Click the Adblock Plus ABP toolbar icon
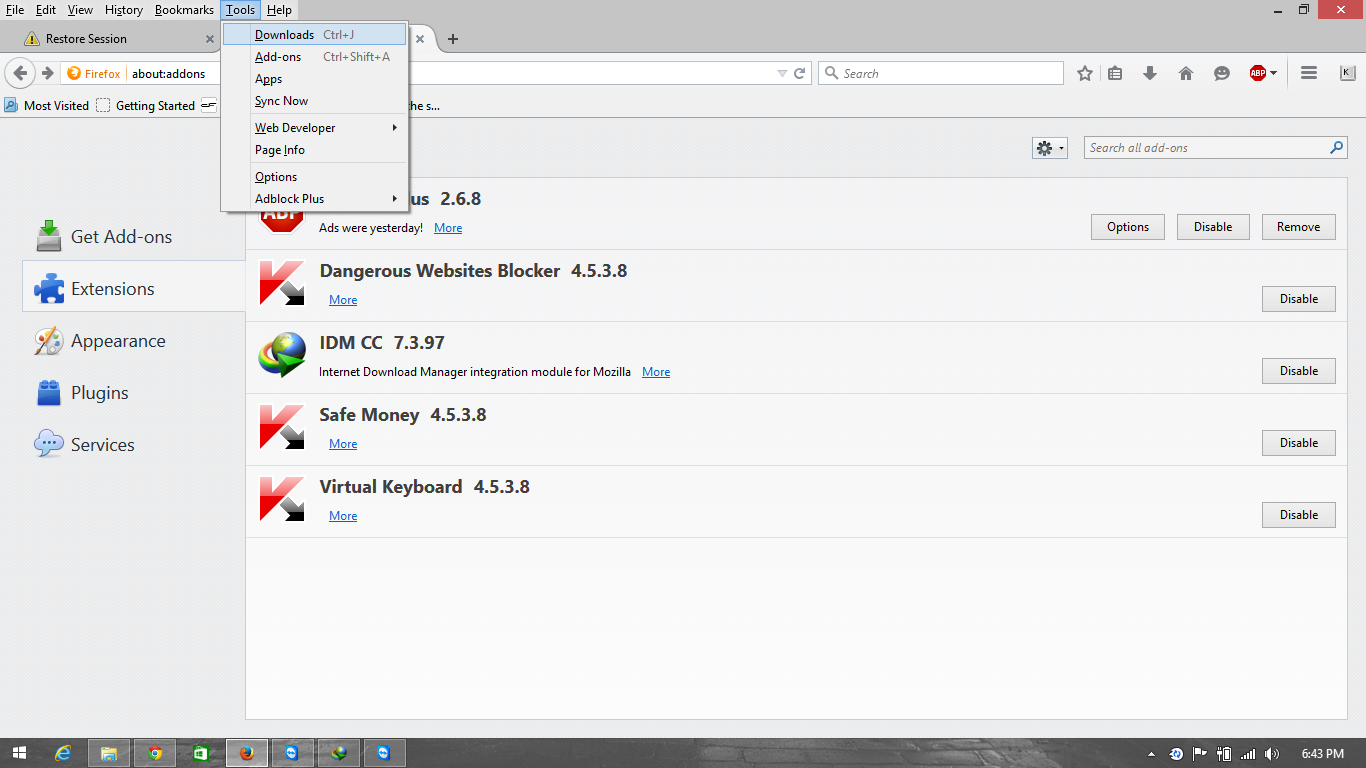 pyautogui.click(x=1257, y=73)
